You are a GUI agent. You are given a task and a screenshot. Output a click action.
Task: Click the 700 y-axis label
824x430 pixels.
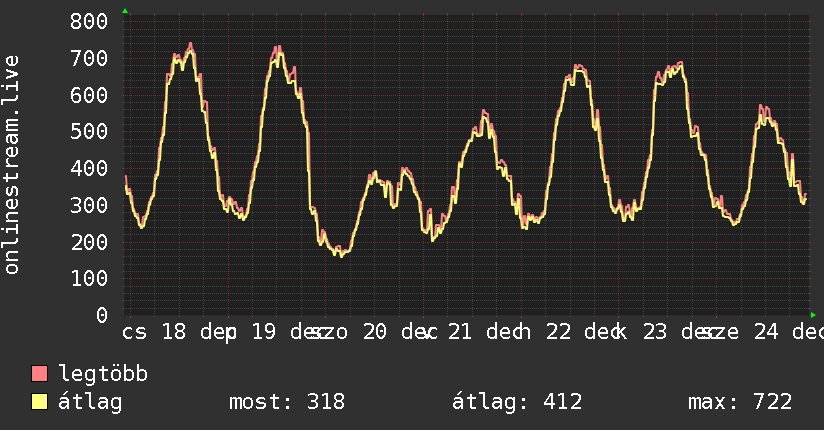click(89, 58)
